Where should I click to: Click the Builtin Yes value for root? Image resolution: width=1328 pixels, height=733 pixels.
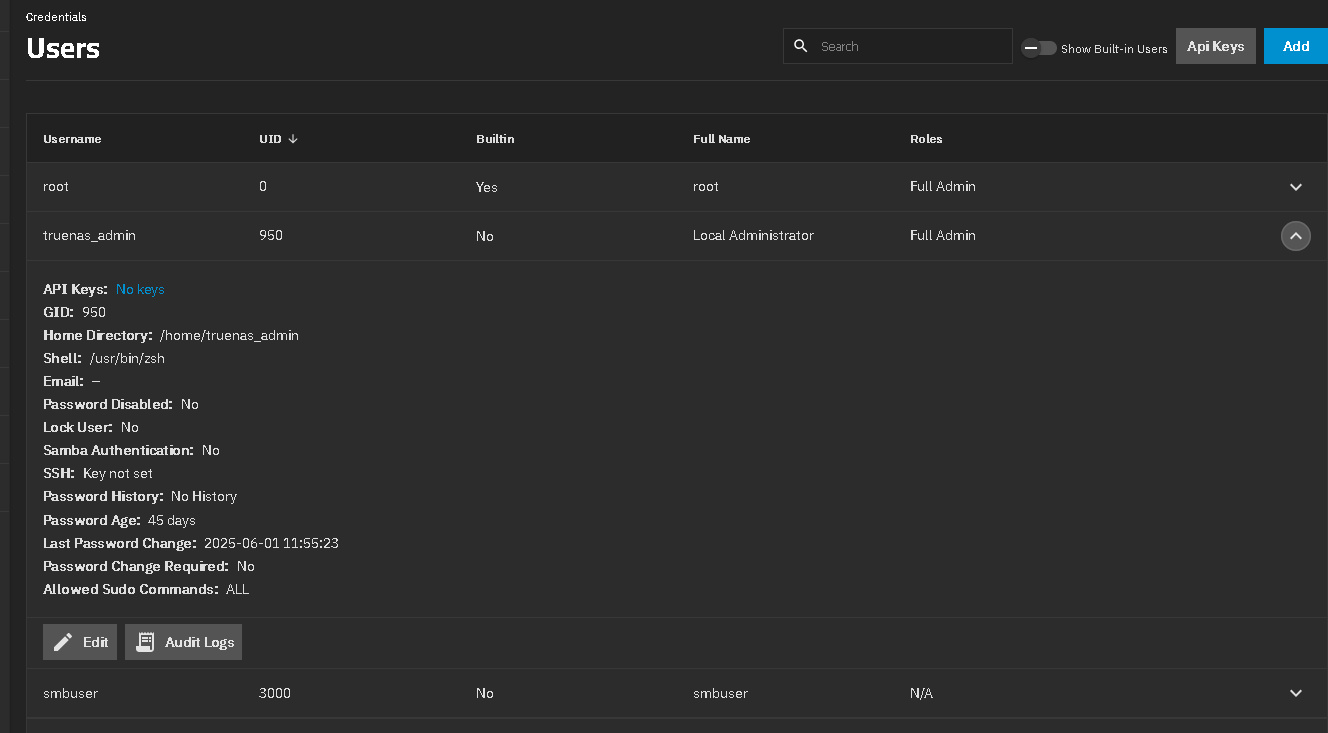point(487,187)
